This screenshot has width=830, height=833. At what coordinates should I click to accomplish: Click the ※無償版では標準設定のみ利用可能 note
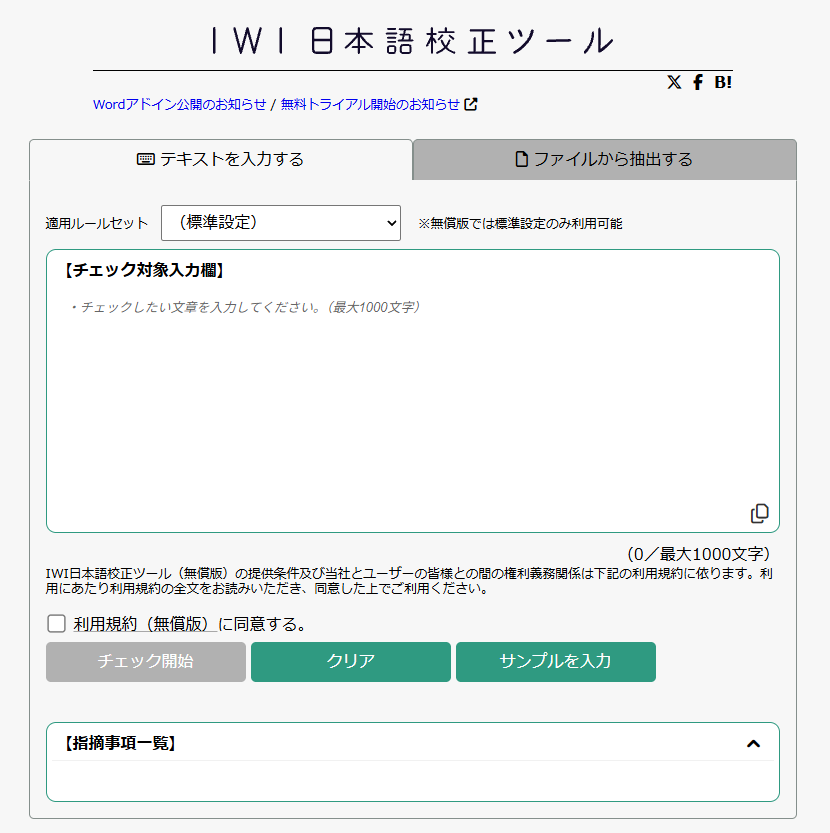click(520, 223)
